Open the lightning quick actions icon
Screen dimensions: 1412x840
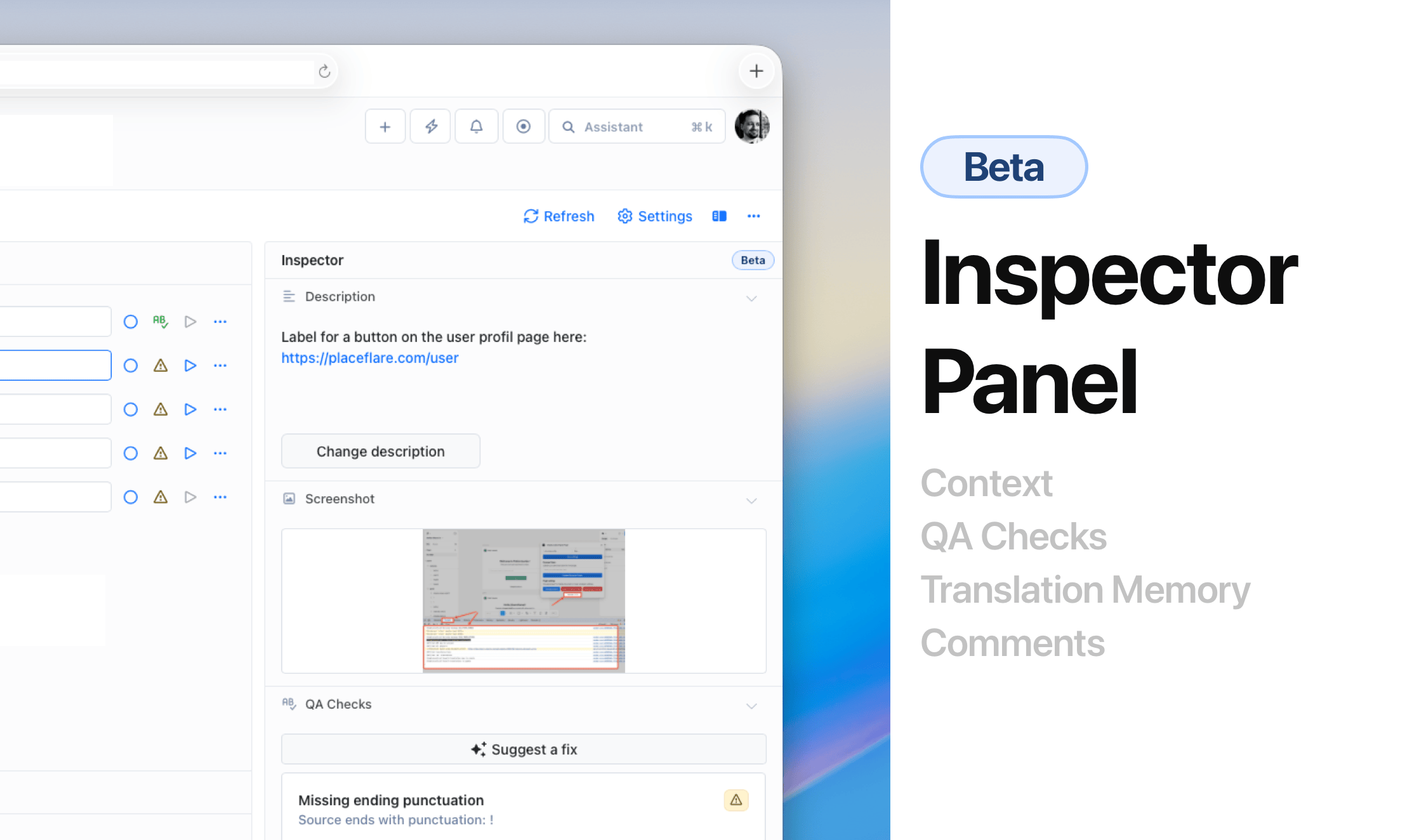tap(430, 126)
